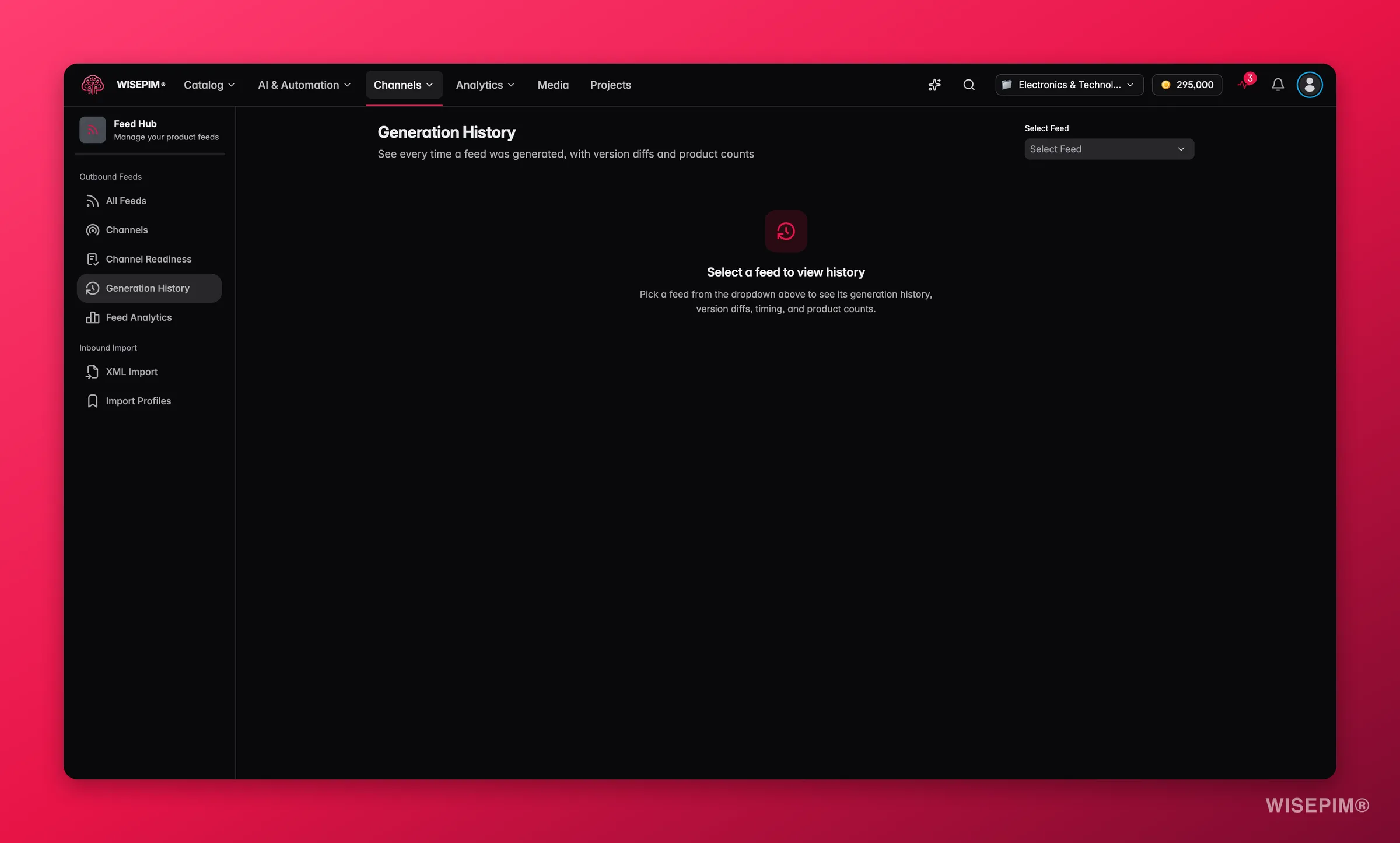Go to All Feeds
This screenshot has width=1400, height=843.
click(149, 201)
